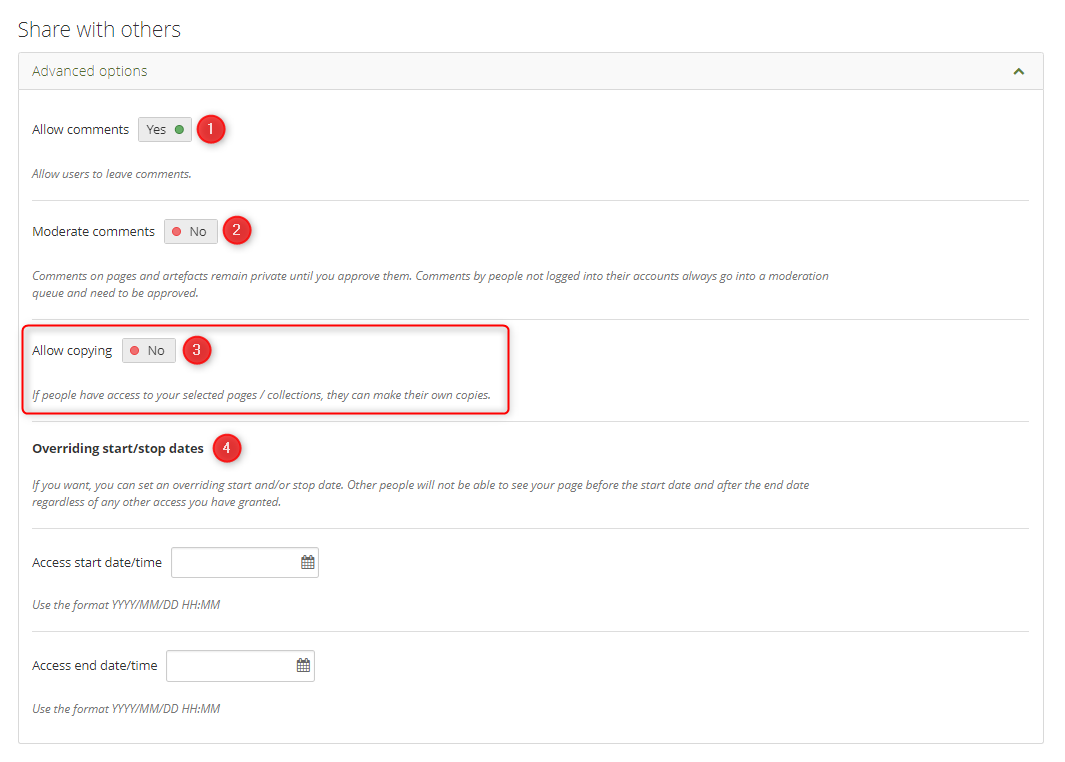
Task: Click red annotation marker number 1
Action: [210, 129]
